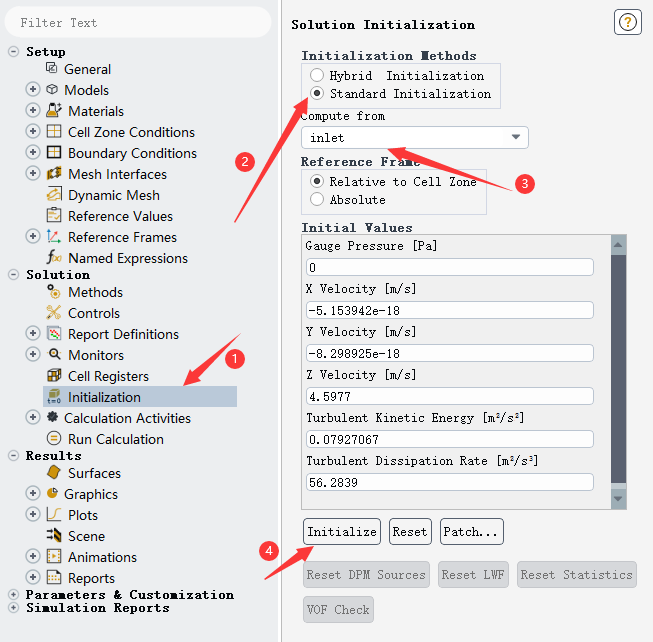This screenshot has height=642, width=653.
Task: Click the Run Calculation icon
Action: (54, 439)
